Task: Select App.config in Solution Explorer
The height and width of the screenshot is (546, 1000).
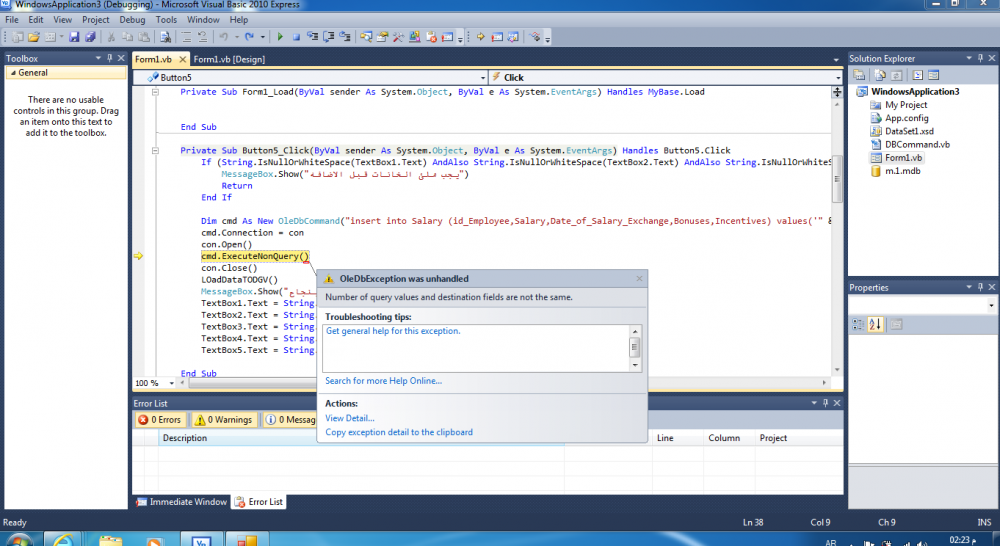Action: pyautogui.click(x=906, y=118)
